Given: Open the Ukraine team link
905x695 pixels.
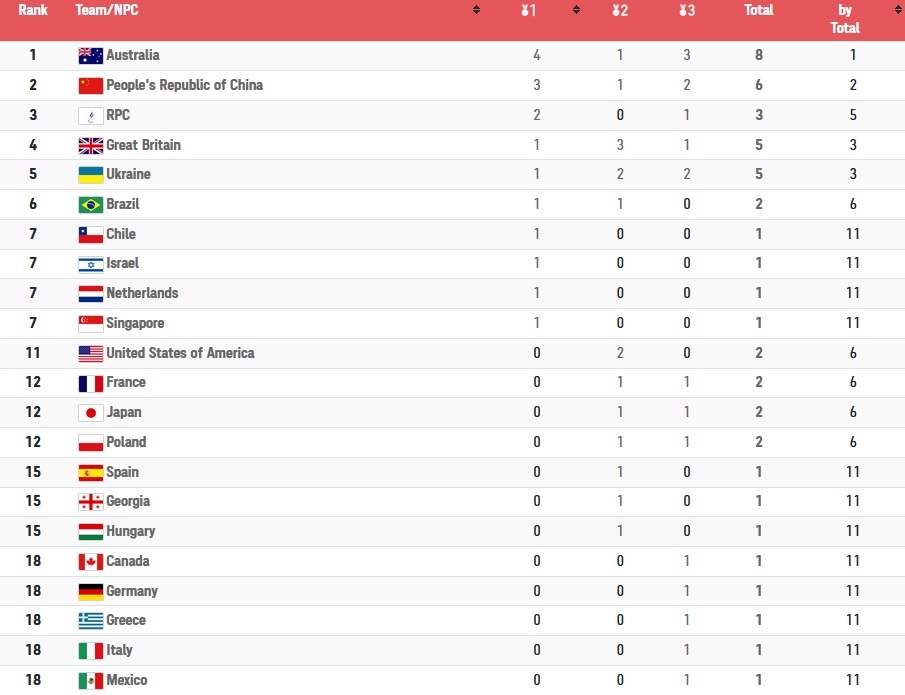Looking at the screenshot, I should pyautogui.click(x=128, y=174).
